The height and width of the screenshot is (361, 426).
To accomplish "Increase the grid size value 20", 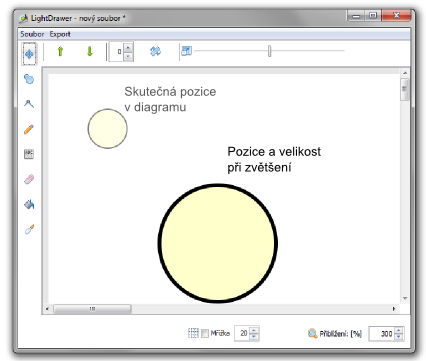I will click(x=254, y=330).
